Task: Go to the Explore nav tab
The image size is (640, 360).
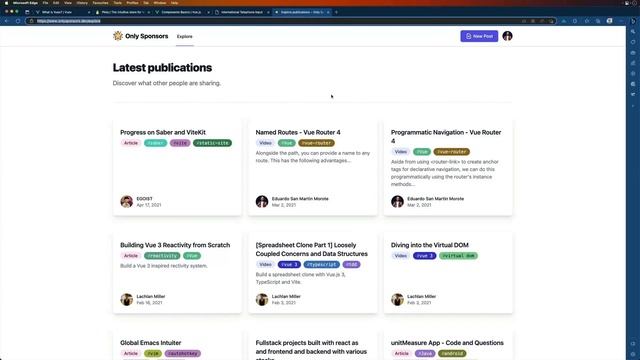Action: [x=184, y=36]
